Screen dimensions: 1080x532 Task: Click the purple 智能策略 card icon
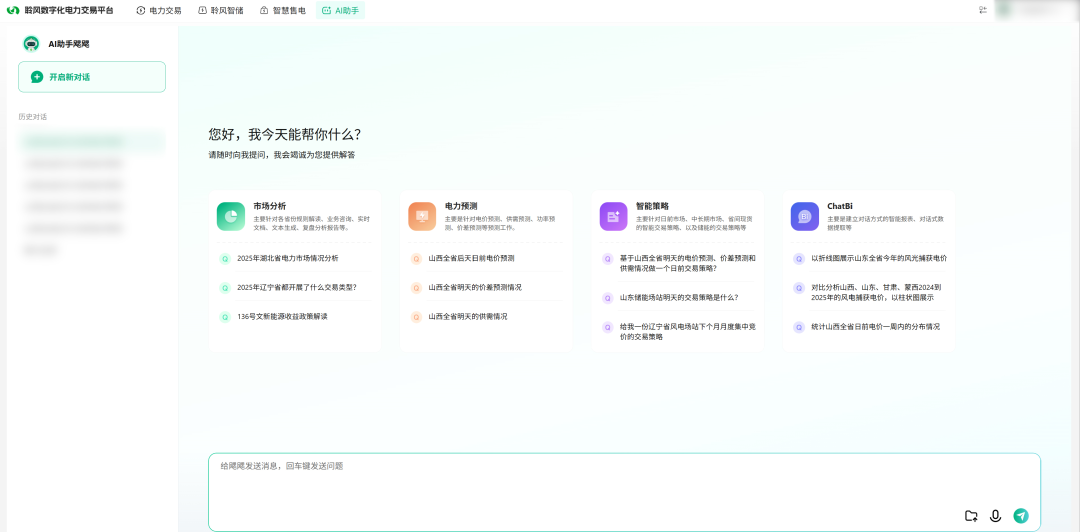click(x=613, y=216)
